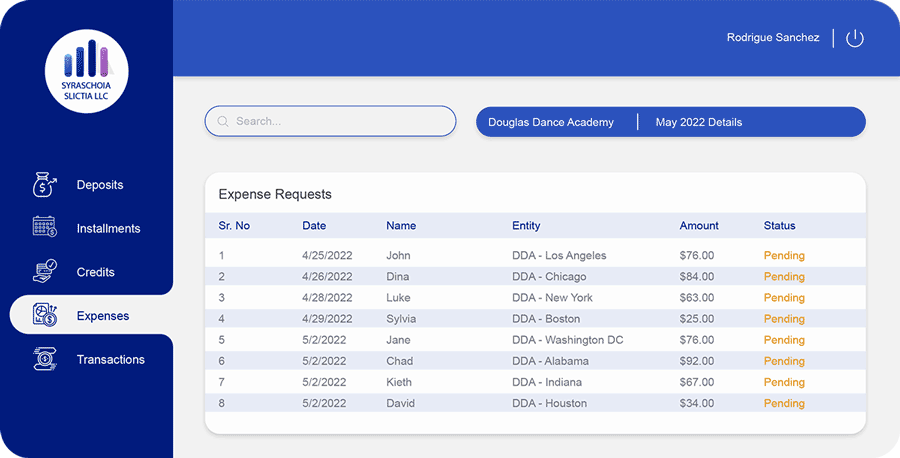
Task: Click entity DDA - New York
Action: click(x=552, y=298)
